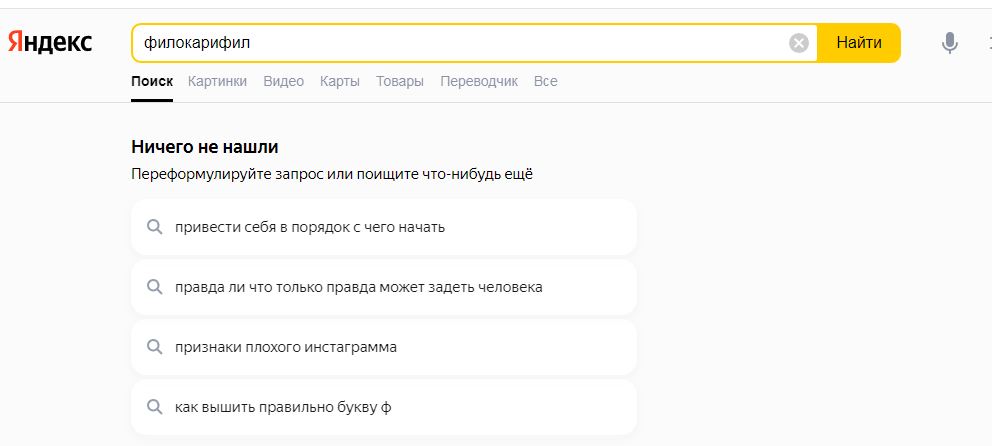Image resolution: width=992 pixels, height=446 pixels.
Task: Open the Товары tab
Action: click(399, 81)
